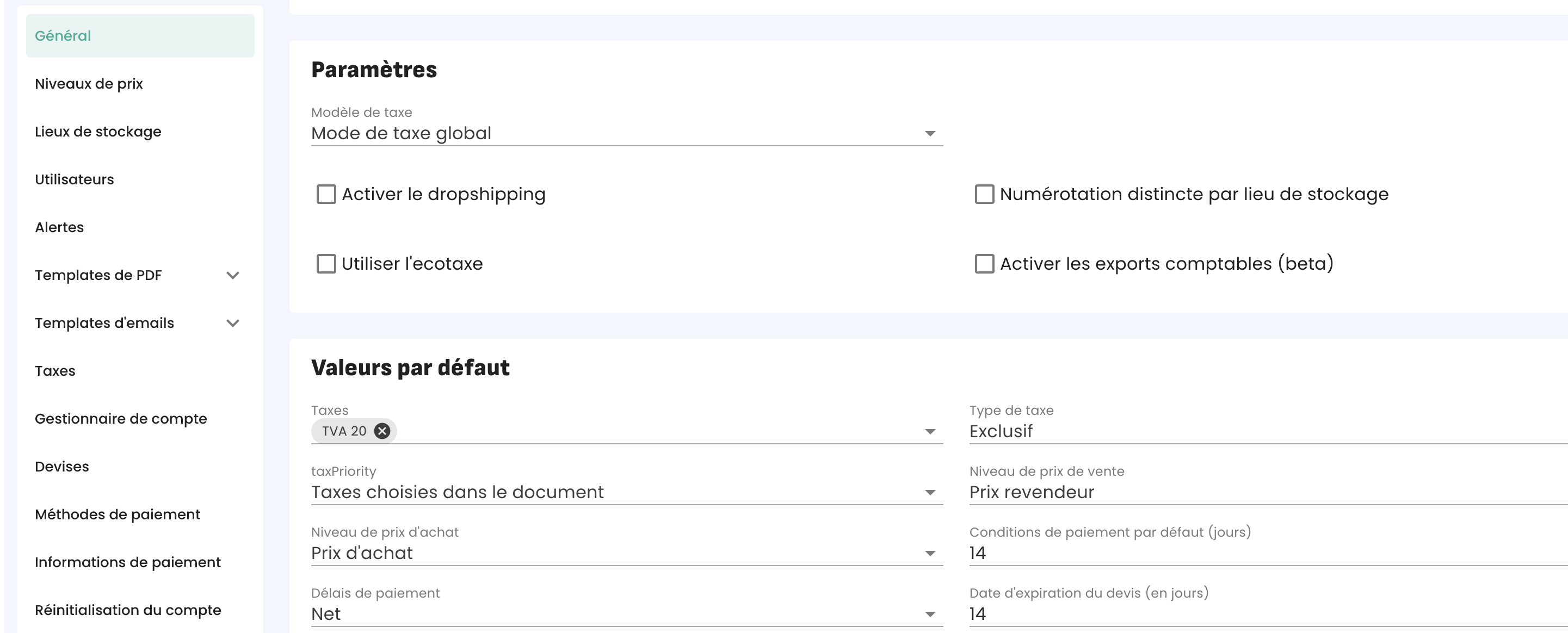The width and height of the screenshot is (1568, 633).
Task: Check Utiliser l'ecotaxe option
Action: (x=326, y=264)
